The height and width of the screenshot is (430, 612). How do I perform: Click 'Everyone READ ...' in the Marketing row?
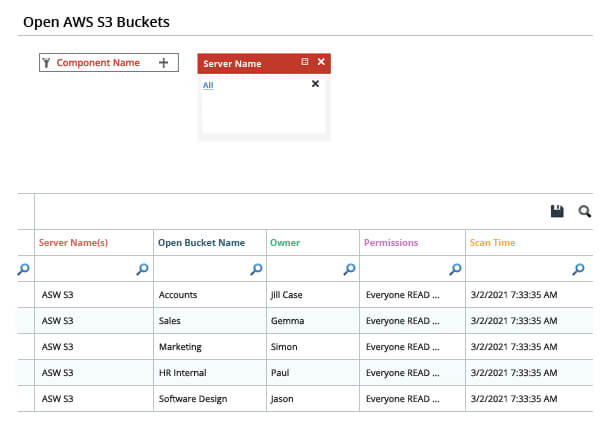[x=402, y=347]
